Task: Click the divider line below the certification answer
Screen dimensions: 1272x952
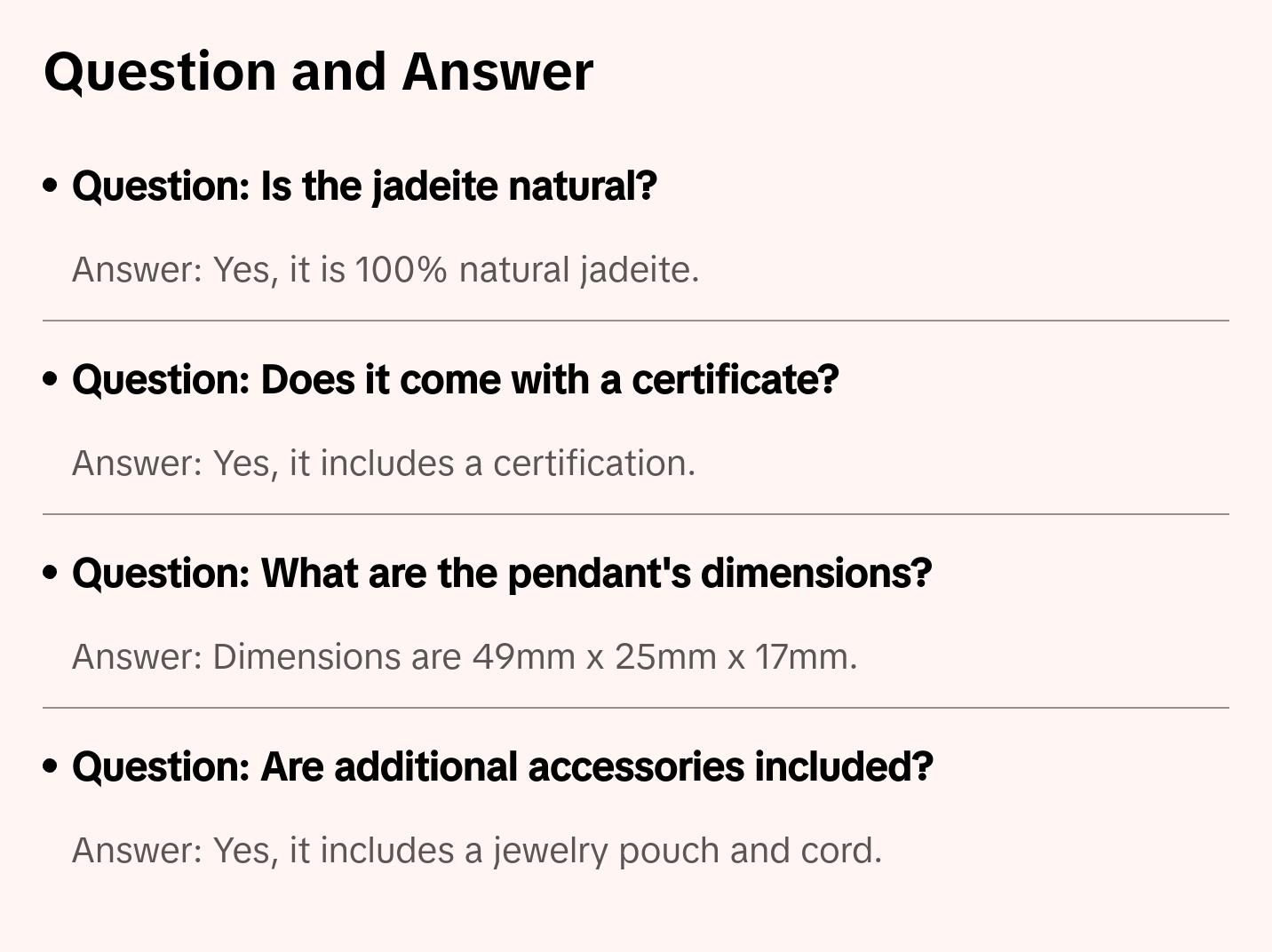Action: (636, 514)
